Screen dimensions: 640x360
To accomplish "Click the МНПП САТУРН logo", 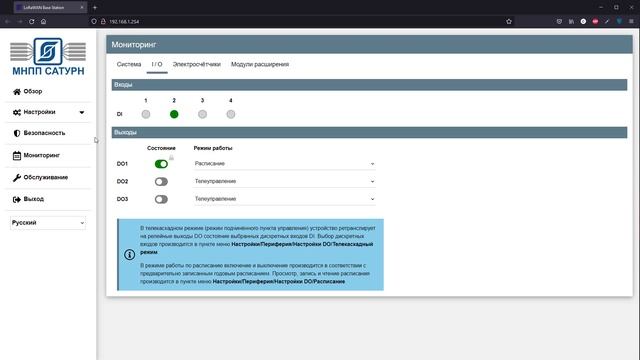I will click(x=48, y=57).
